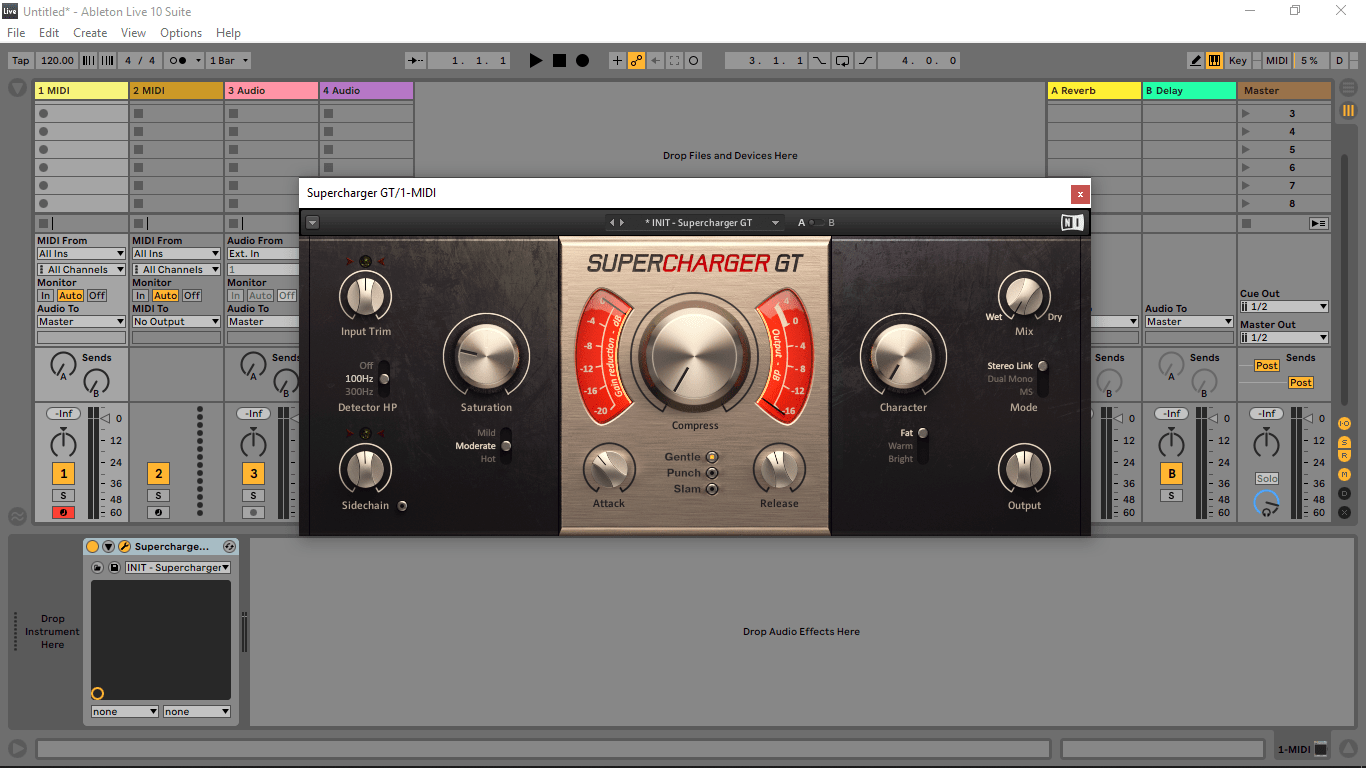Click the Native Instruments logo in the plugin
The image size is (1366, 768).
click(x=1072, y=223)
